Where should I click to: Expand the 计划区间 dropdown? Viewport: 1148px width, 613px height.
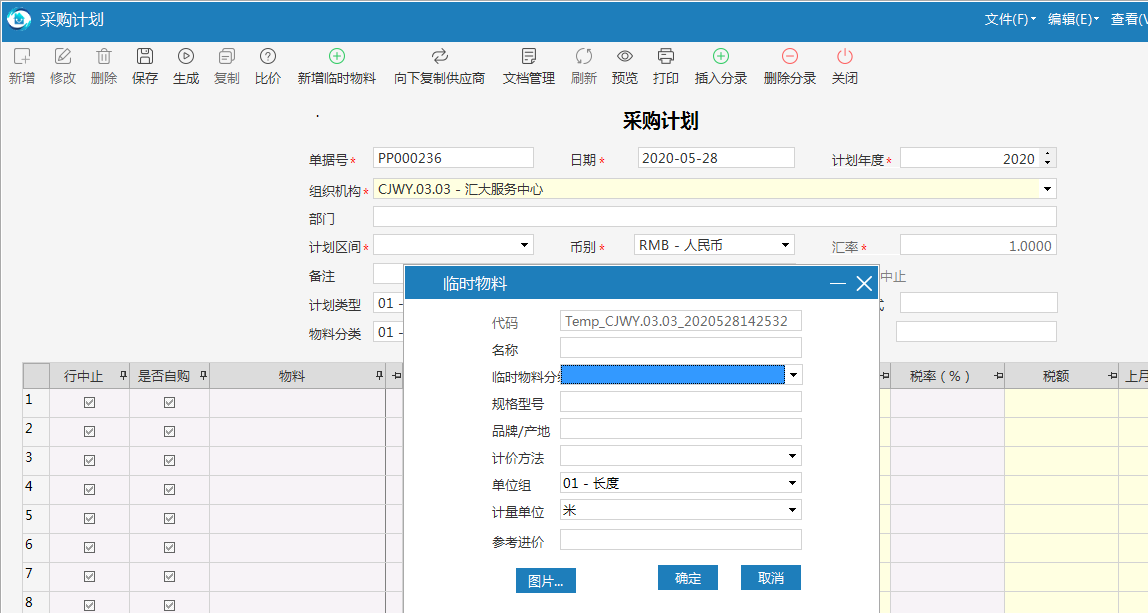pyautogui.click(x=524, y=245)
